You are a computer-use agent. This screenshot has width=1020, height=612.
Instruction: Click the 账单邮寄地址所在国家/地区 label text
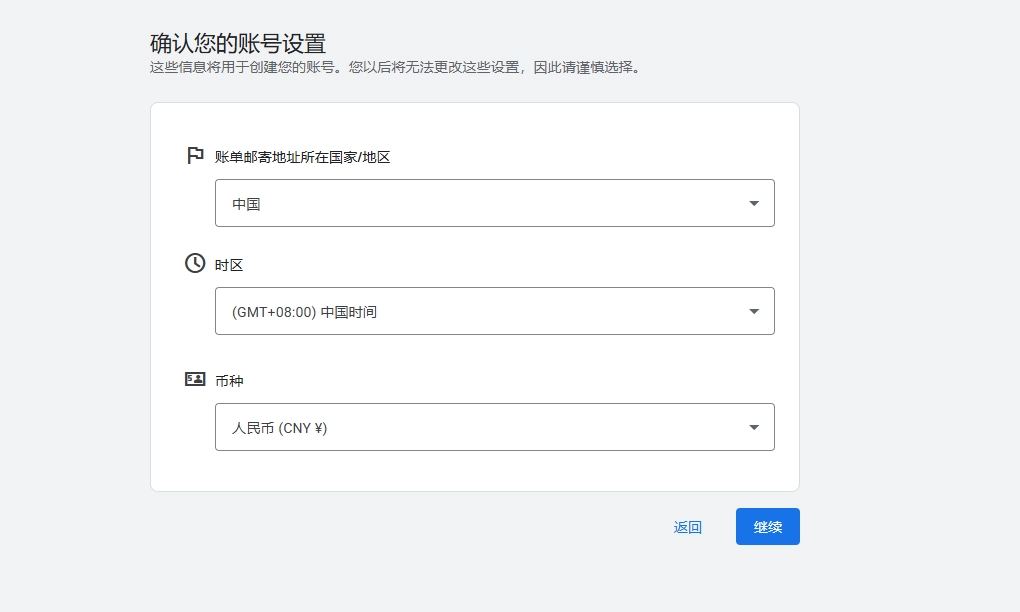[302, 157]
